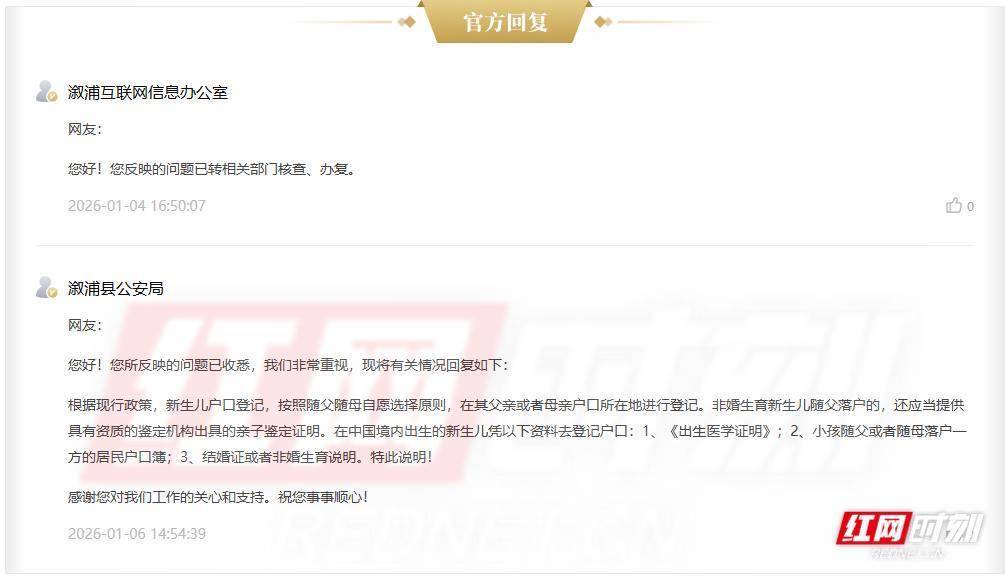Click the first reply text 您反映的问题已转相关部门
The height and width of the screenshot is (578, 1005).
click(x=212, y=169)
